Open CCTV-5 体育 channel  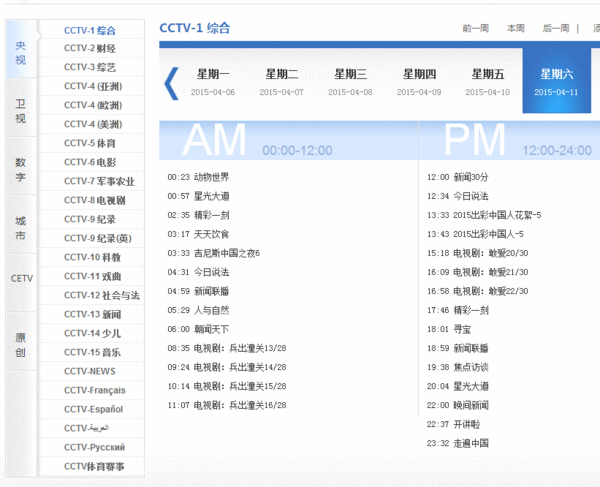pos(92,143)
